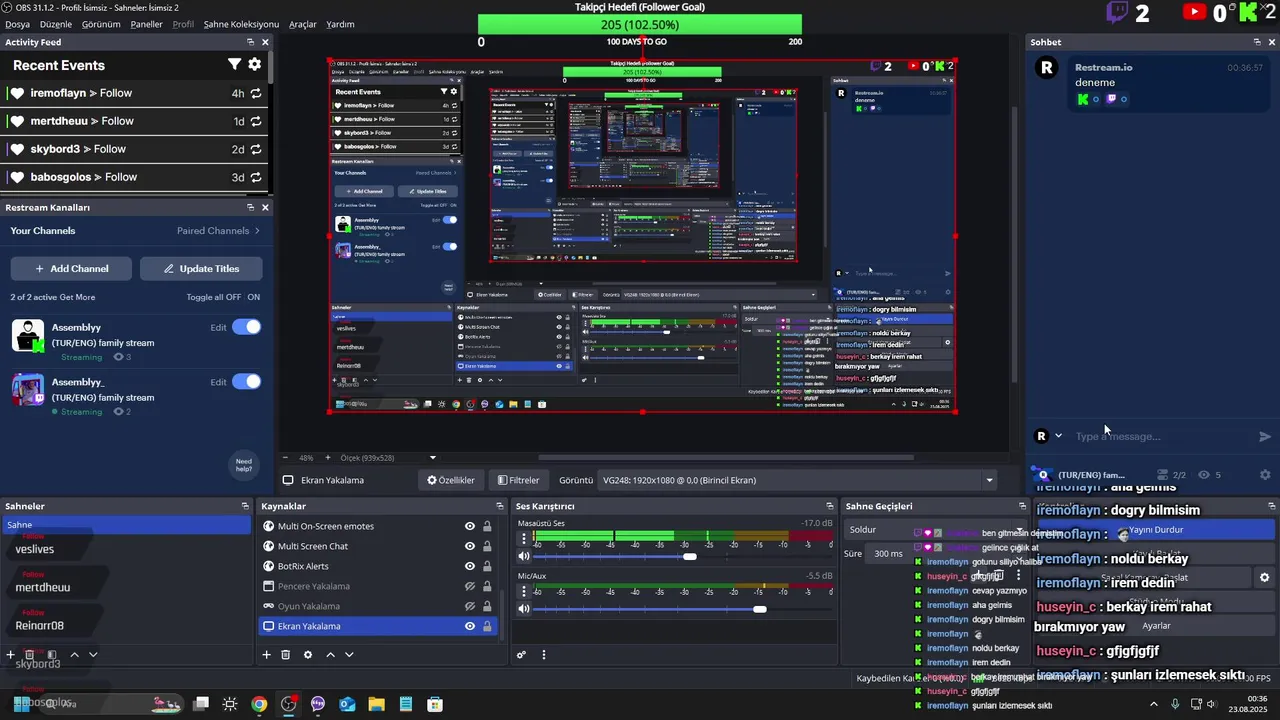Screen dimensions: 1280x720
Task: Hide the Multi Screen Chat source
Action: [x=470, y=546]
